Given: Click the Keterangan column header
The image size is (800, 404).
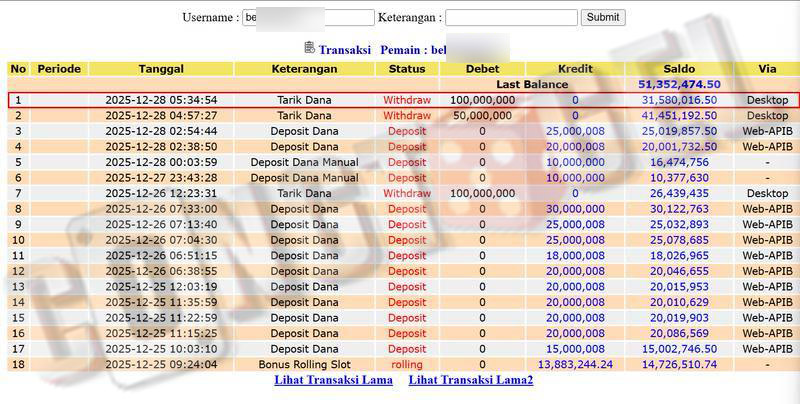Looking at the screenshot, I should tap(304, 69).
